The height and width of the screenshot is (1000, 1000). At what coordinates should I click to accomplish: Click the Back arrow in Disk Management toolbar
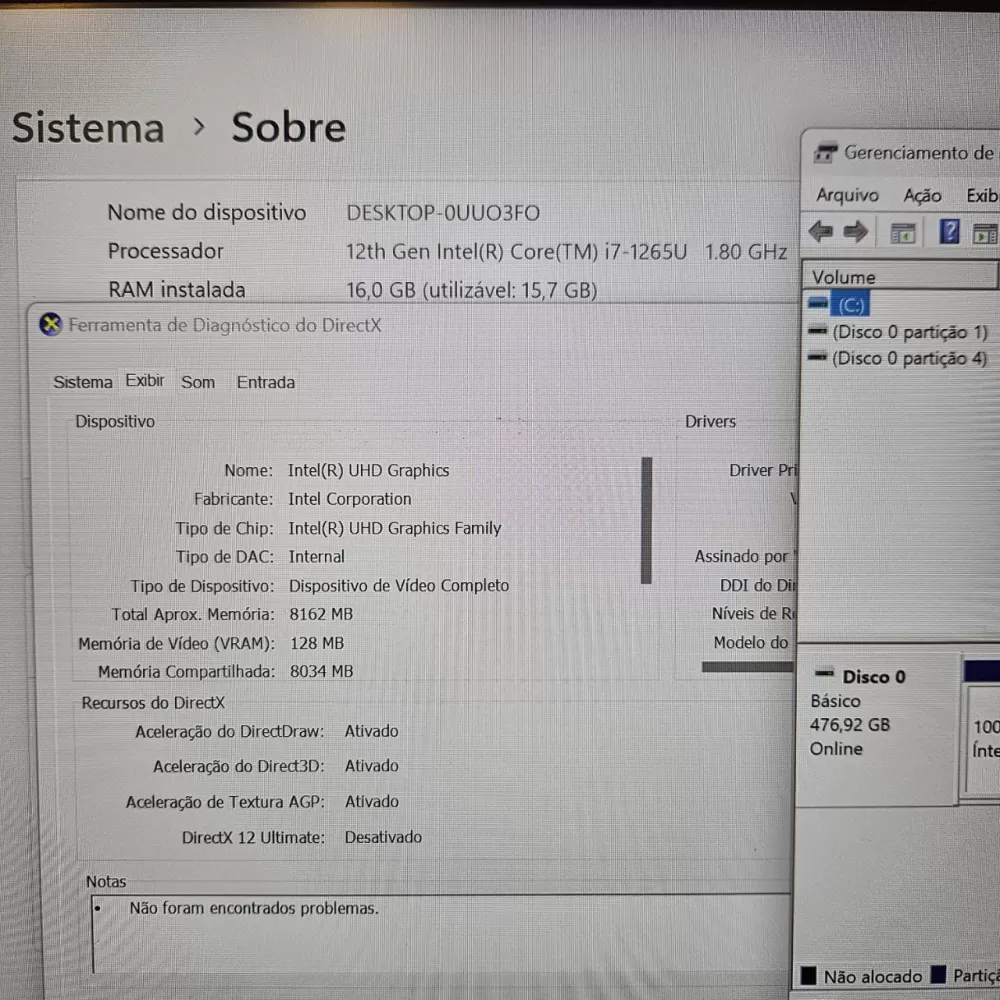(x=820, y=233)
